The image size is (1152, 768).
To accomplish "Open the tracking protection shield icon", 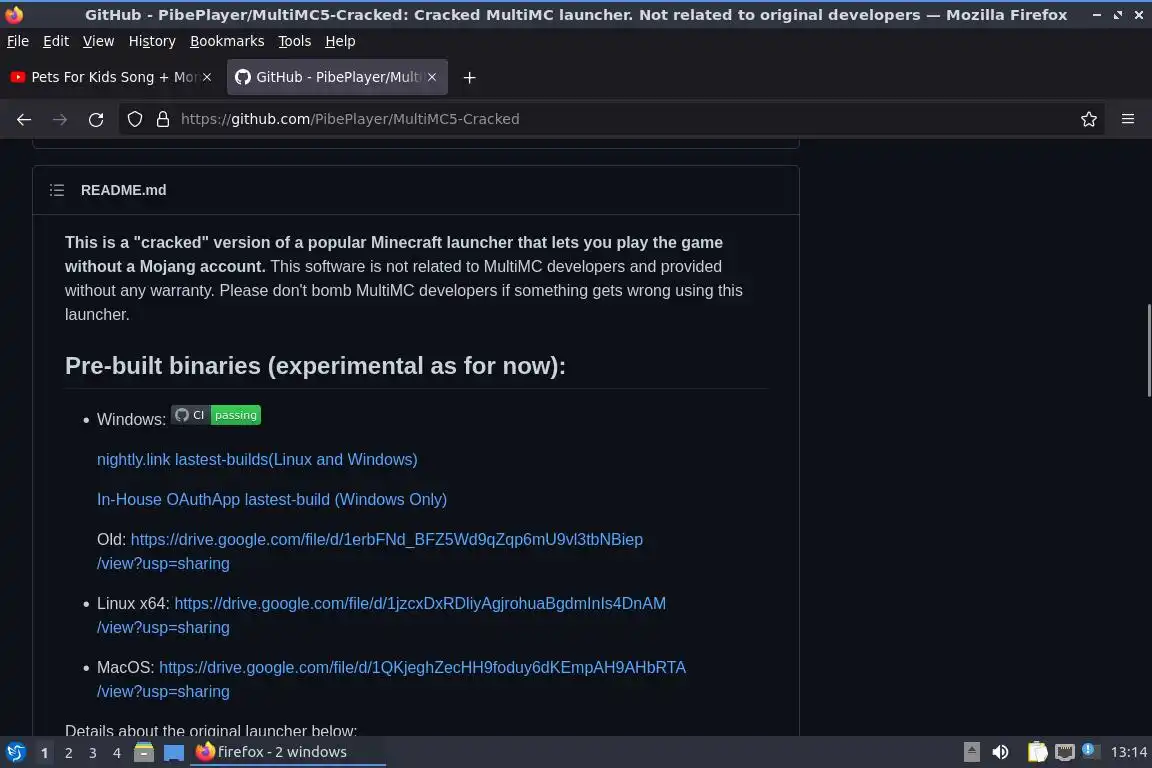I will 134,119.
